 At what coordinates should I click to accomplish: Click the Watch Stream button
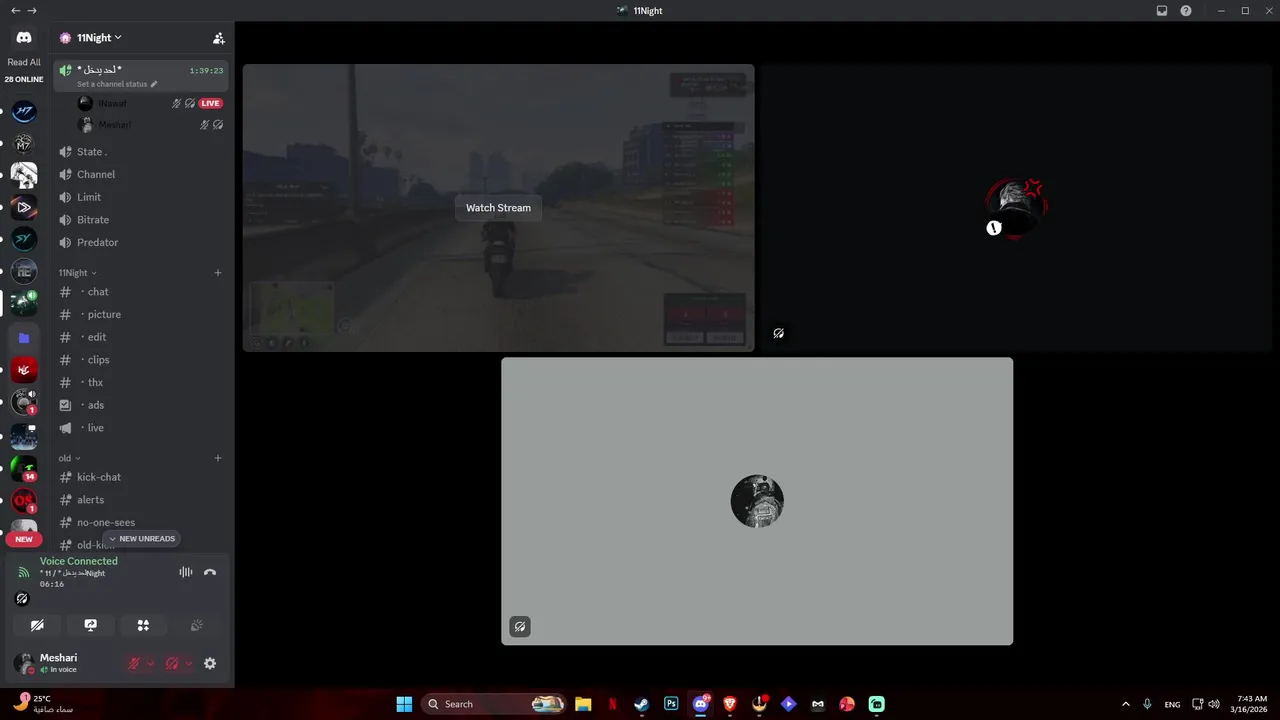coord(498,208)
